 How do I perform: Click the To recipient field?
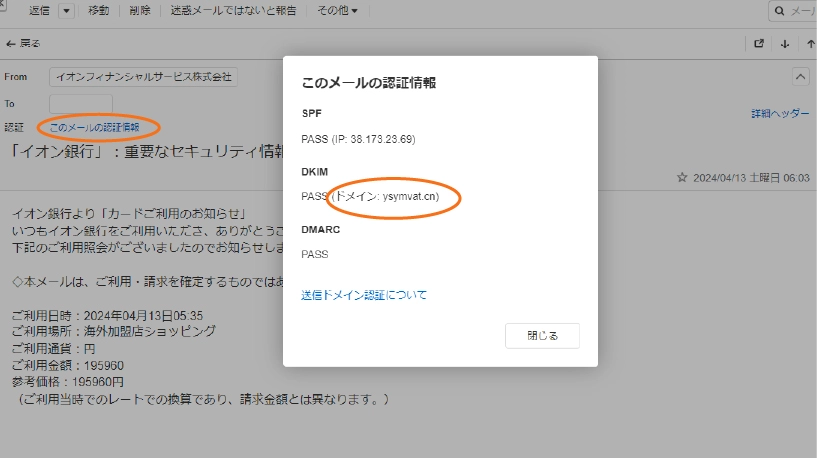[x=80, y=103]
